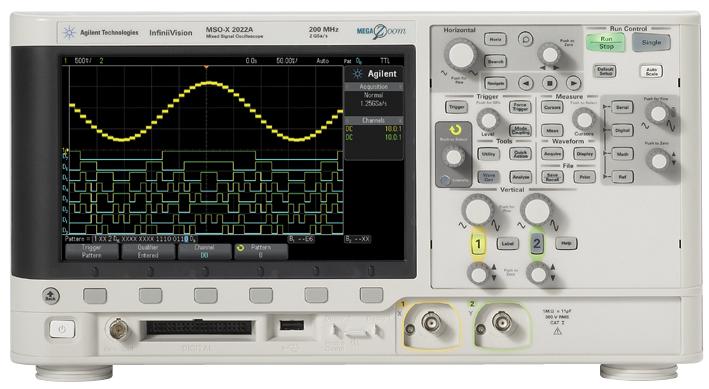Select the probe compensation terminals
Screen dimensions: 709x389
(357, 332)
